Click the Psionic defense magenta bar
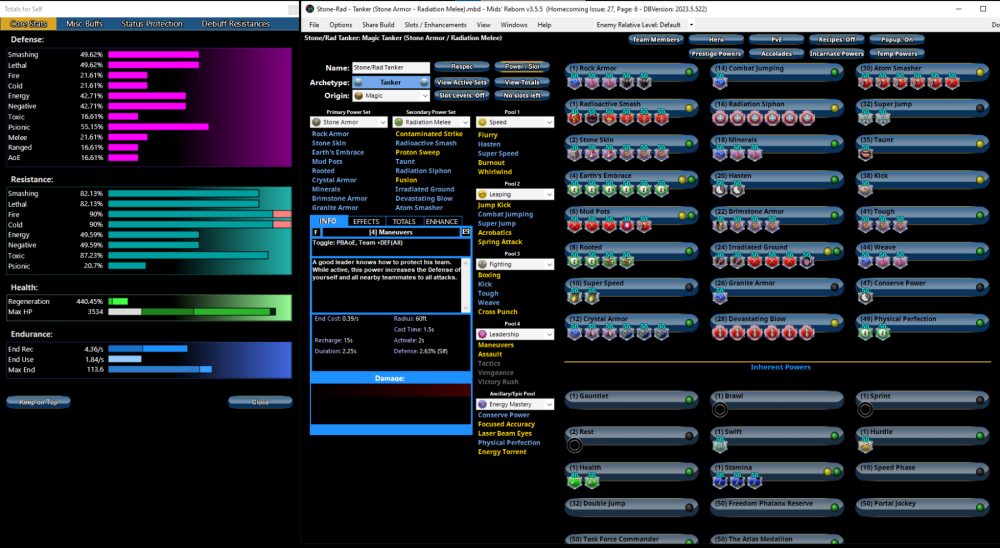1000x548 pixels. [x=158, y=127]
